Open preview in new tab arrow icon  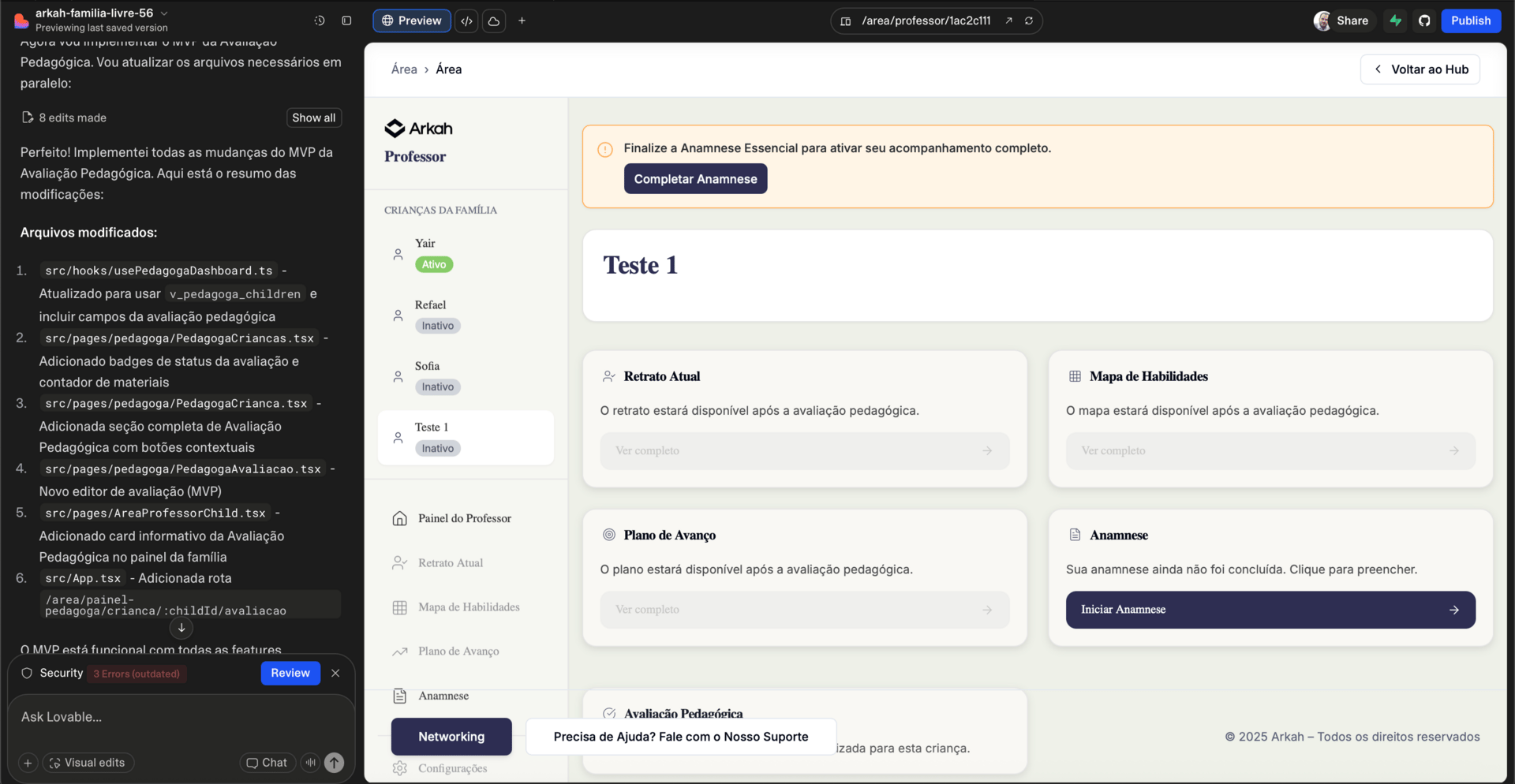(1008, 21)
